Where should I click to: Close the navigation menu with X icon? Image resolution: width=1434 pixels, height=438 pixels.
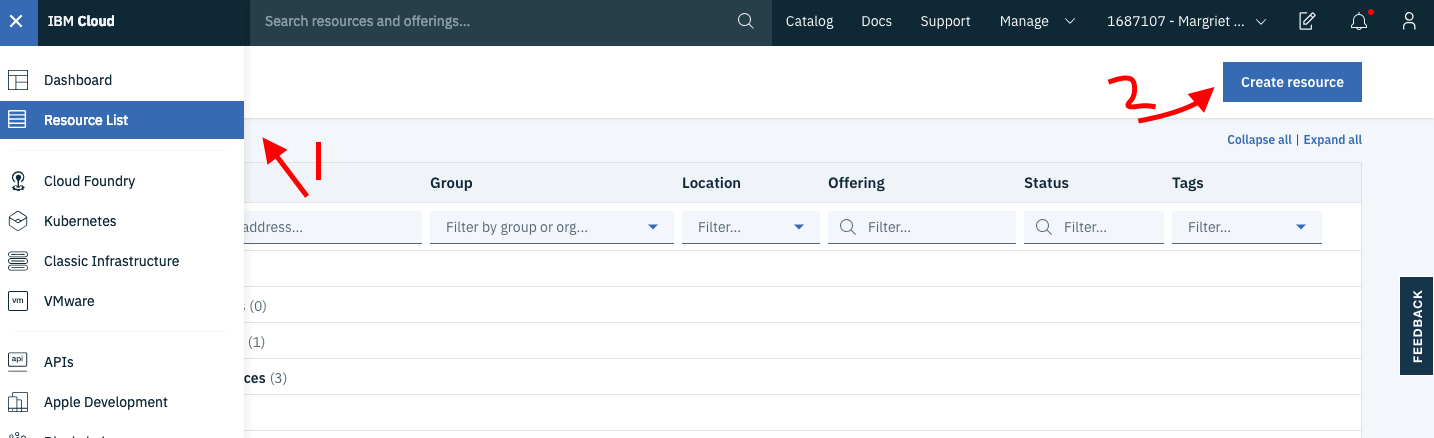coord(18,21)
